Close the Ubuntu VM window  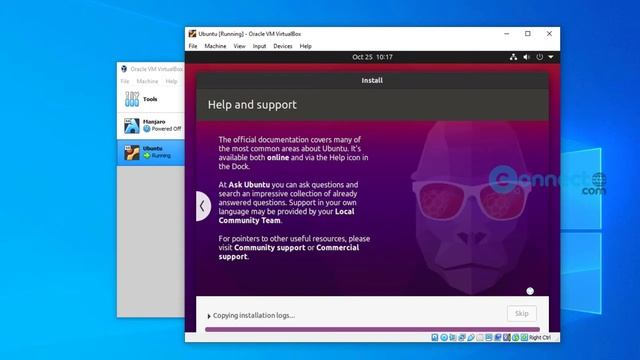[x=549, y=34]
